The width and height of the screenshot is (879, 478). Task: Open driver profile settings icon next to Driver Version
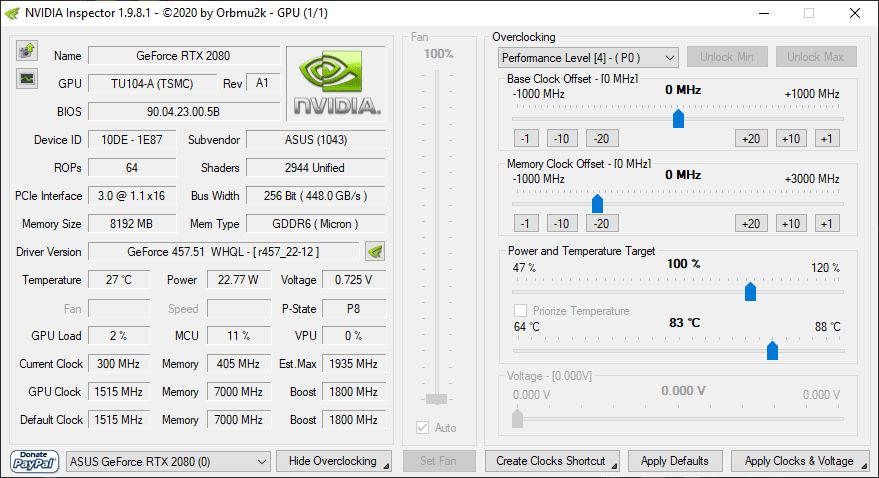[x=375, y=252]
